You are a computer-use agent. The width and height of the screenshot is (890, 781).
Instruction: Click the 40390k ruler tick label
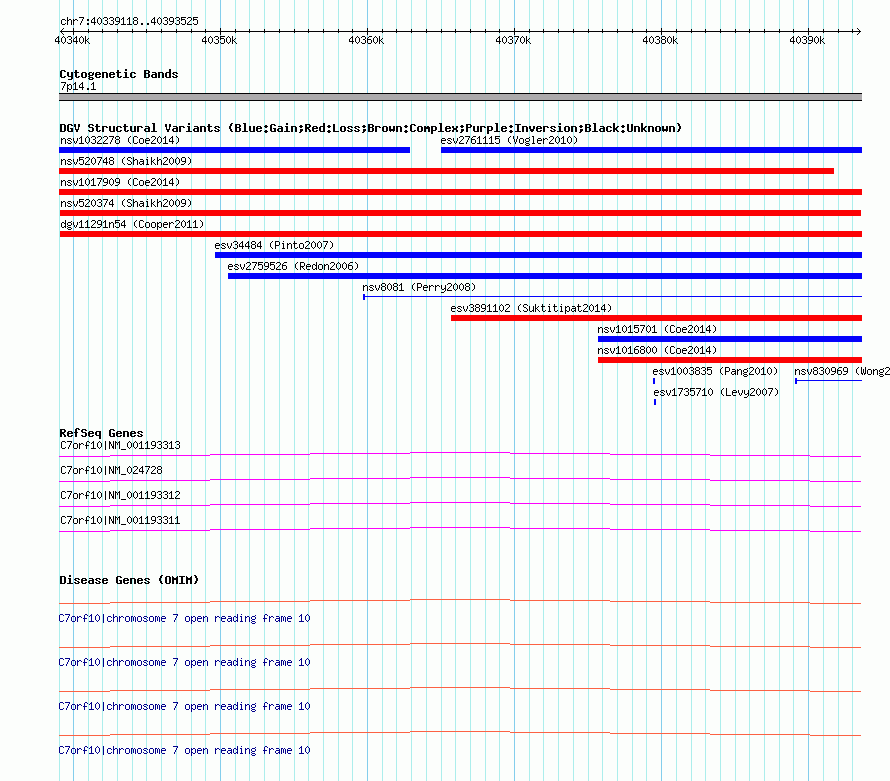point(807,40)
